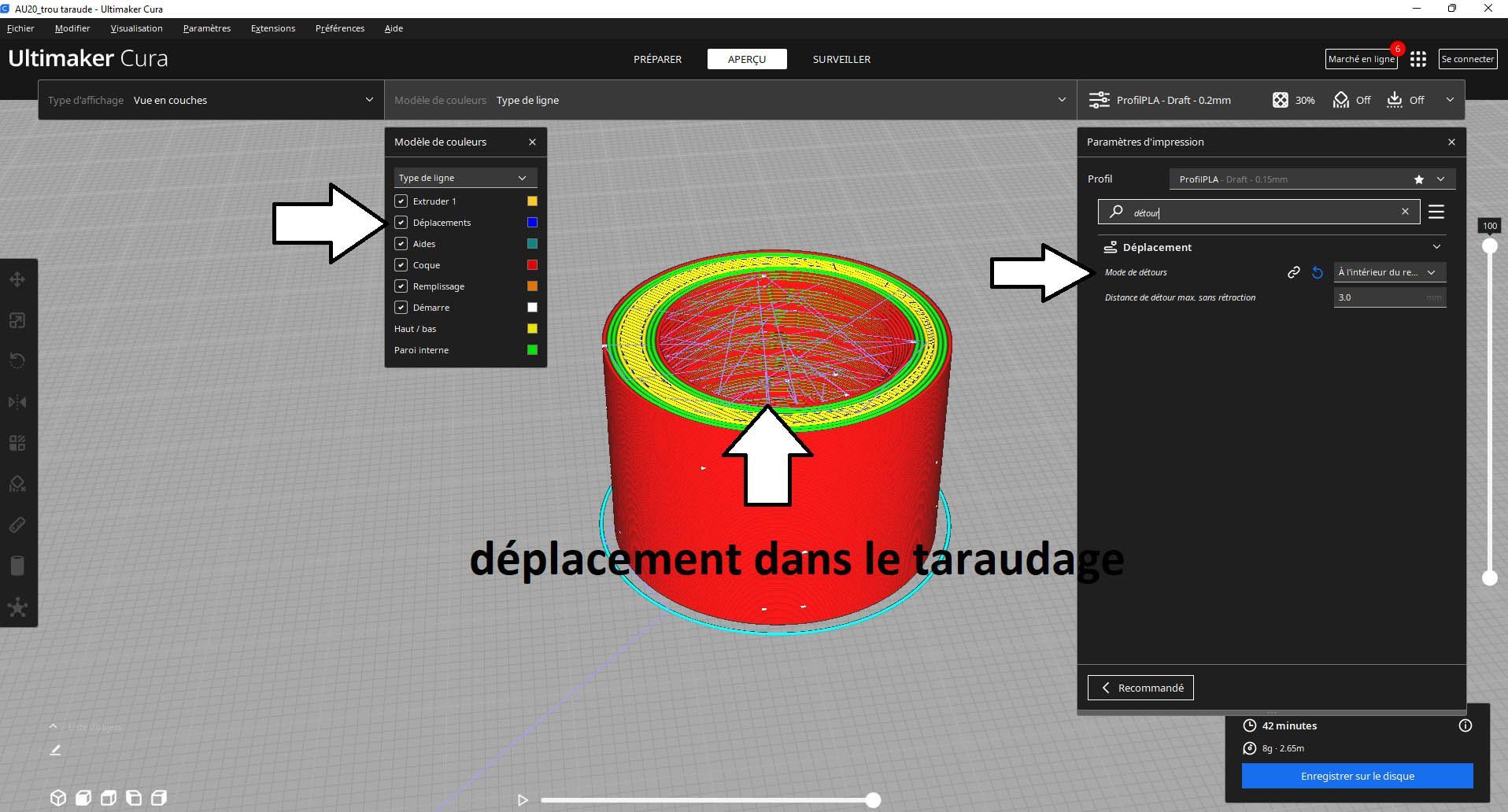Click the infill 30% icon

(x=1281, y=100)
